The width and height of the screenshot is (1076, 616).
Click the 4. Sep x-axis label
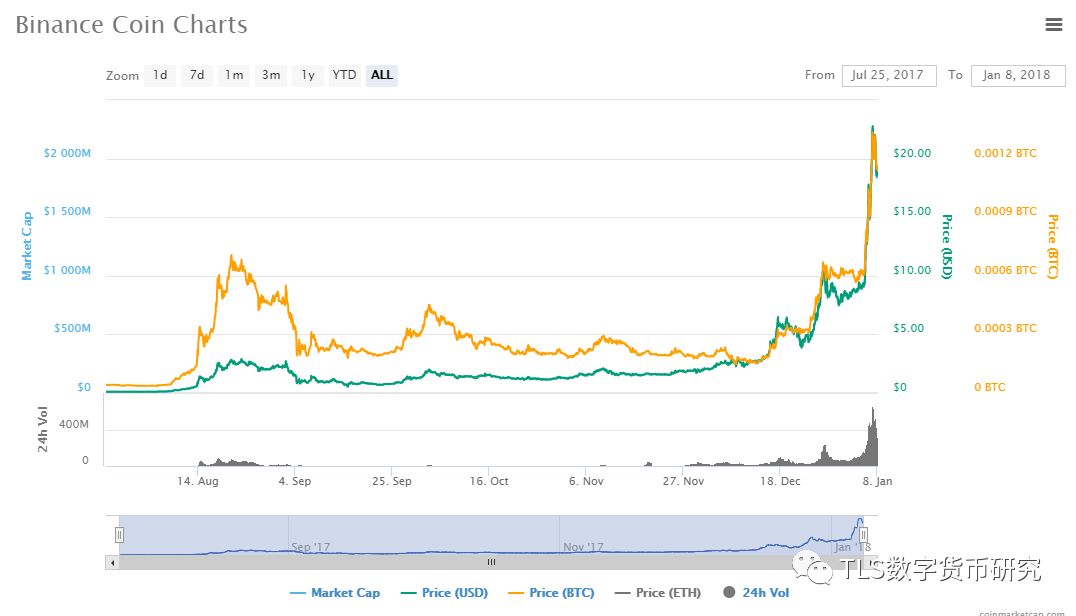click(x=294, y=481)
